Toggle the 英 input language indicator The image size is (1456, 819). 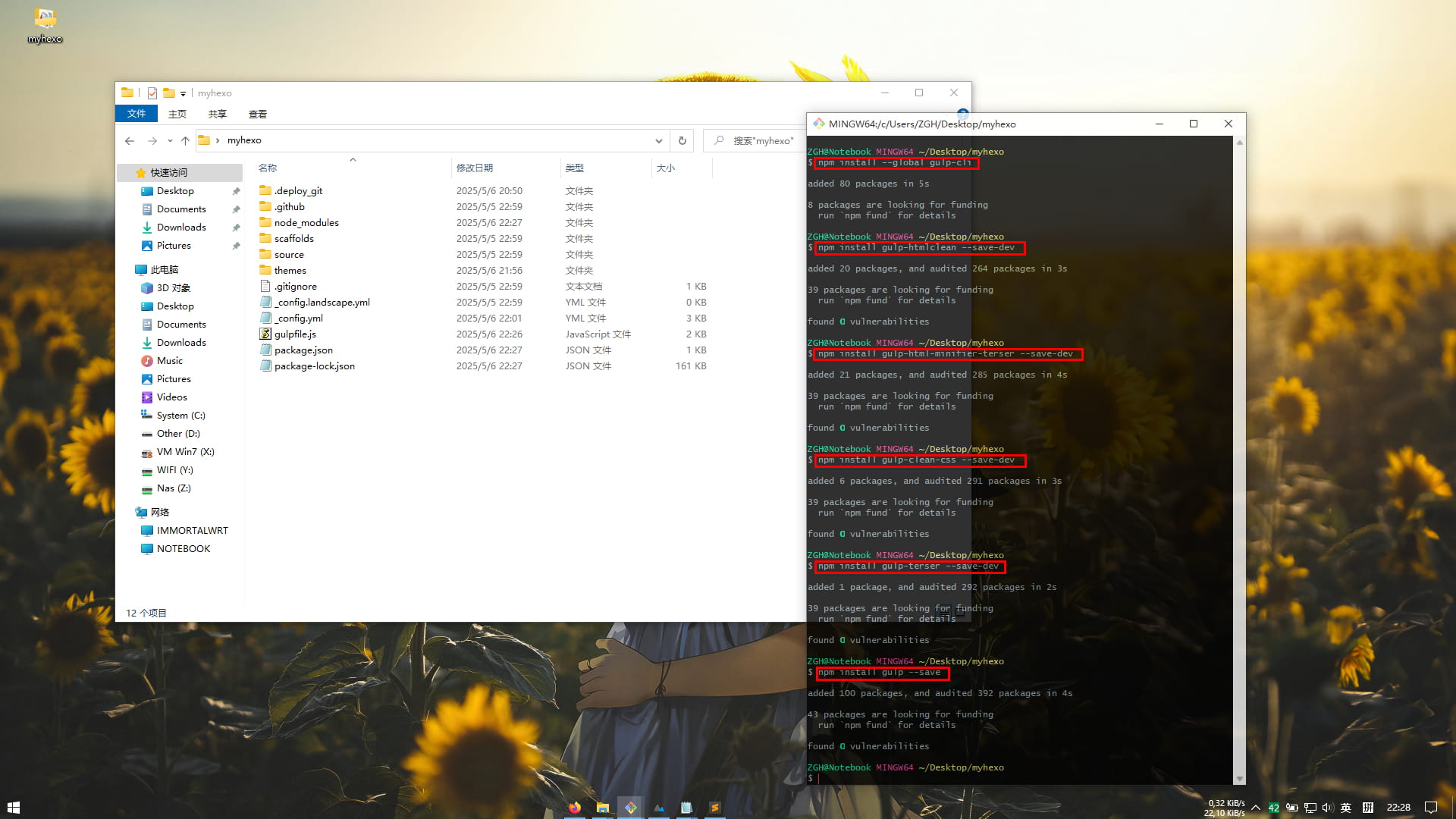[1346, 808]
